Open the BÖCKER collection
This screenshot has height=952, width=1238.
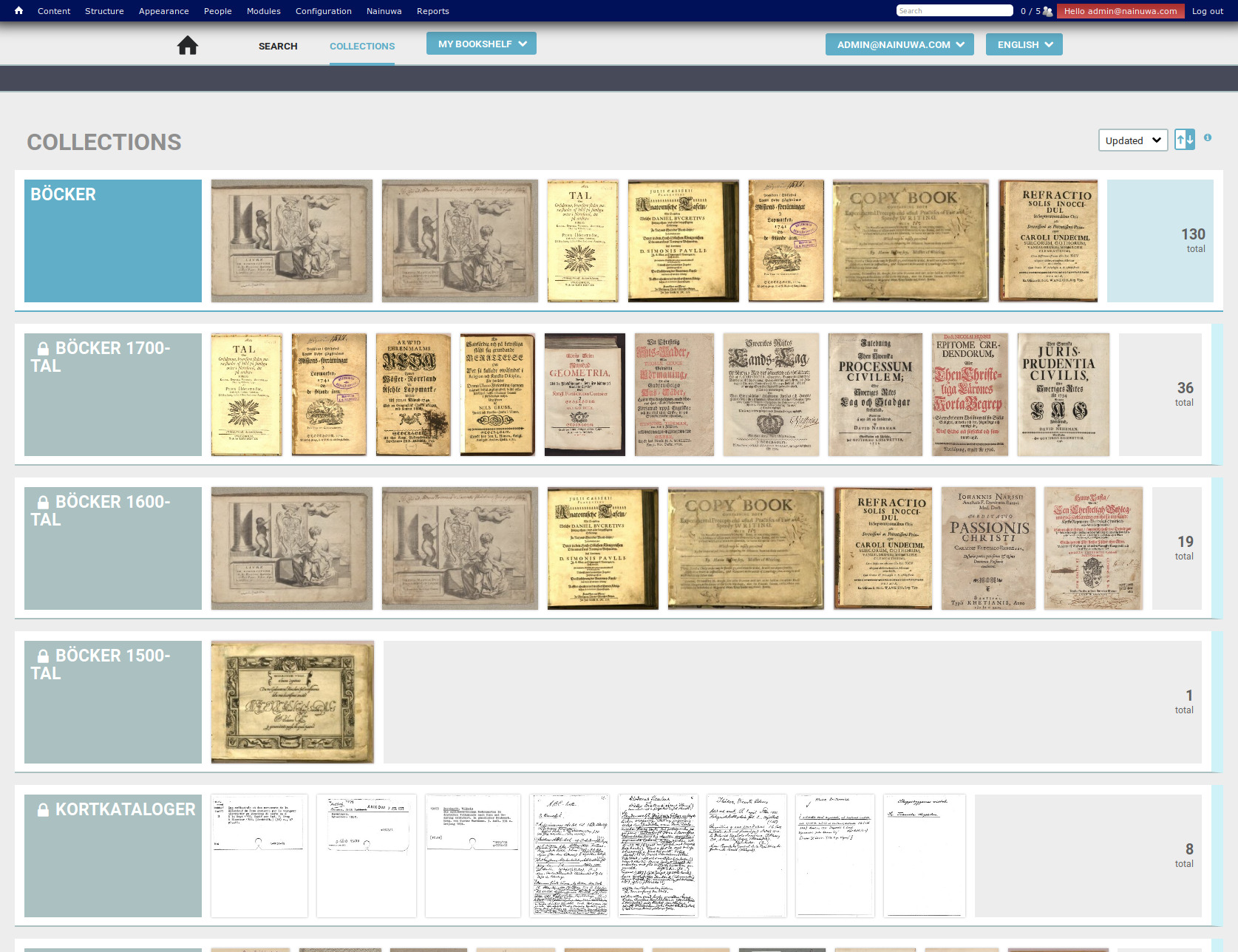(x=113, y=241)
